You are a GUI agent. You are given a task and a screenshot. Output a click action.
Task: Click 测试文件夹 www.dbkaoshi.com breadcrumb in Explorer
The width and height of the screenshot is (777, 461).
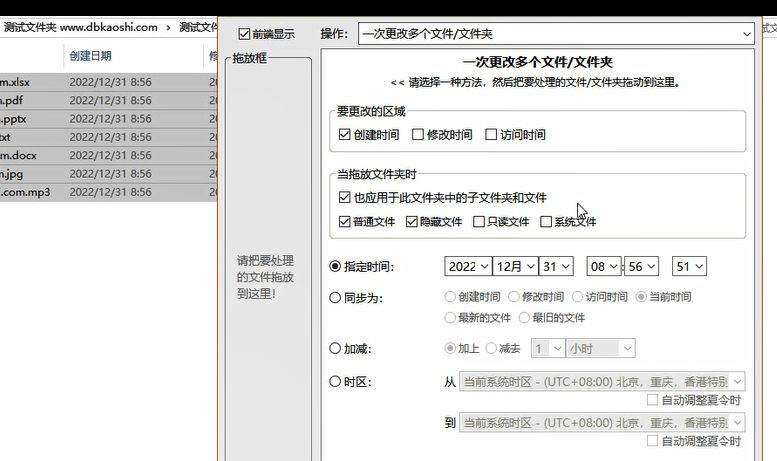(81, 27)
